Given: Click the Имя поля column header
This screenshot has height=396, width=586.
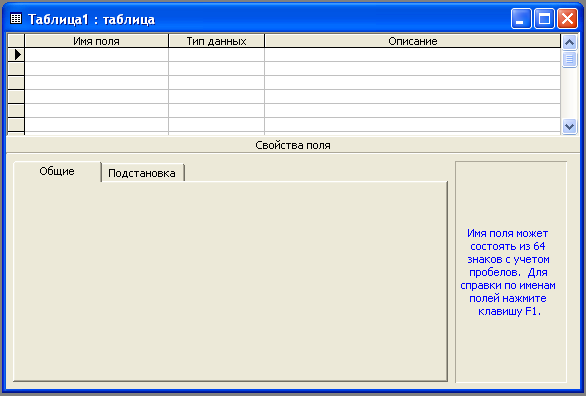Looking at the screenshot, I should 96,41.
